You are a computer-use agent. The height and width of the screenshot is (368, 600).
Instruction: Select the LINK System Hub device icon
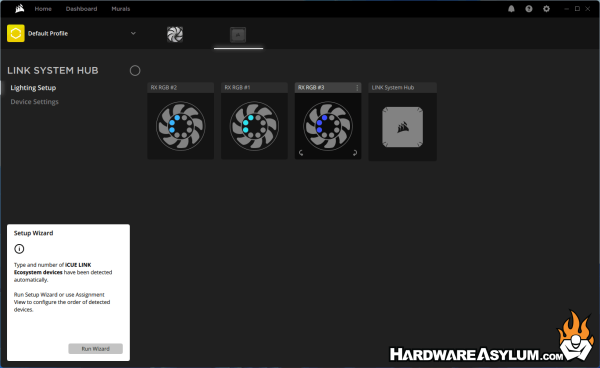(x=238, y=35)
